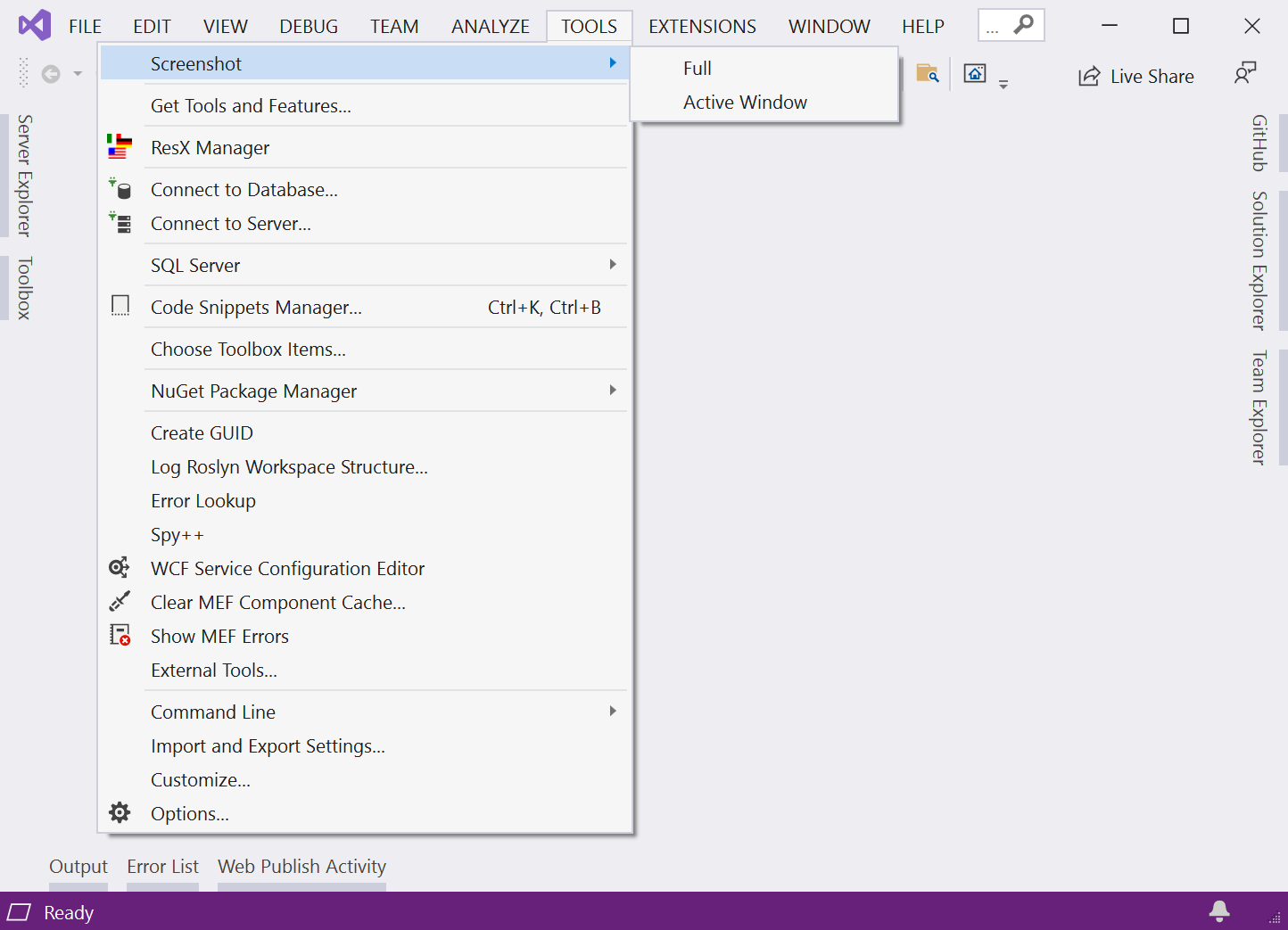The height and width of the screenshot is (930, 1288).
Task: Open the navigate backward history dropdown
Action: 78,74
